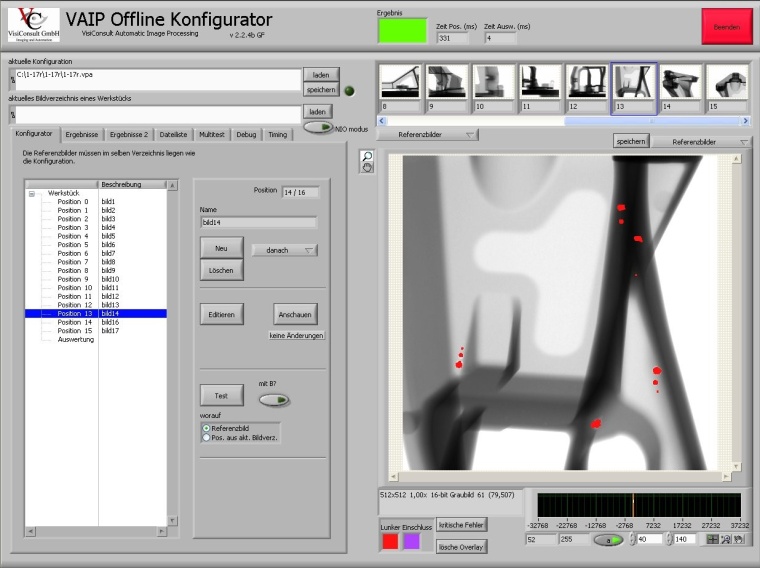Select the 'Pos. aus akt. Bildverz.' radio option
Screen dimensions: 760x568
pyautogui.click(x=206, y=437)
